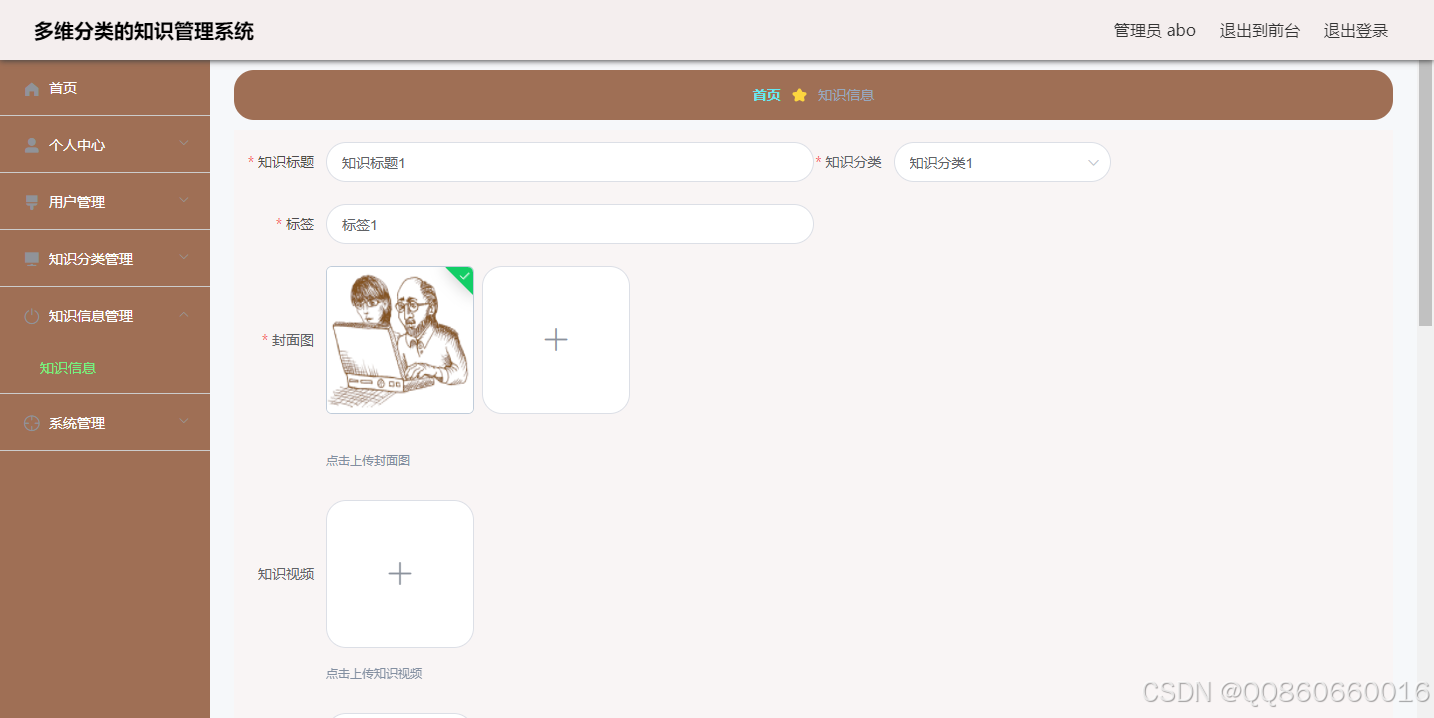This screenshot has width=1434, height=718.
Task: Click the 系统管理 globe icon
Action: tap(30, 422)
